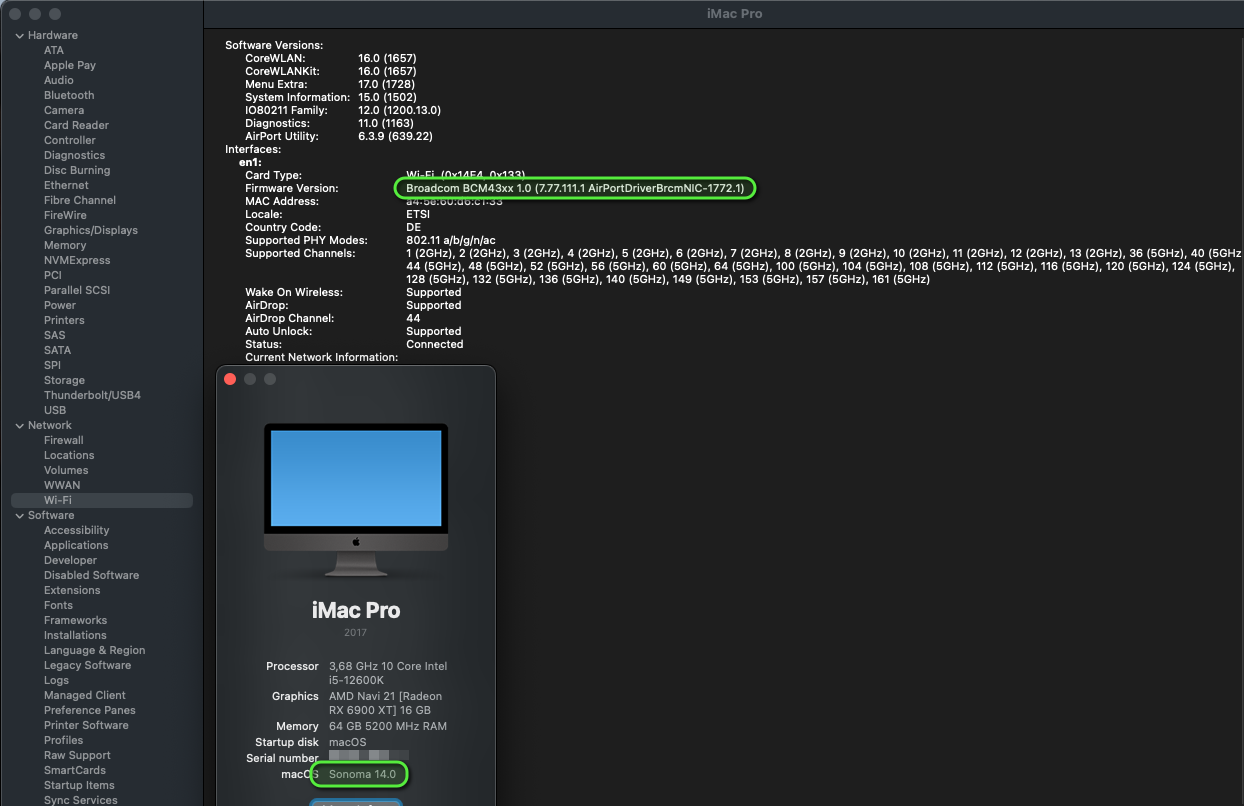Close the About This Mac window
This screenshot has height=806, width=1244.
point(230,379)
